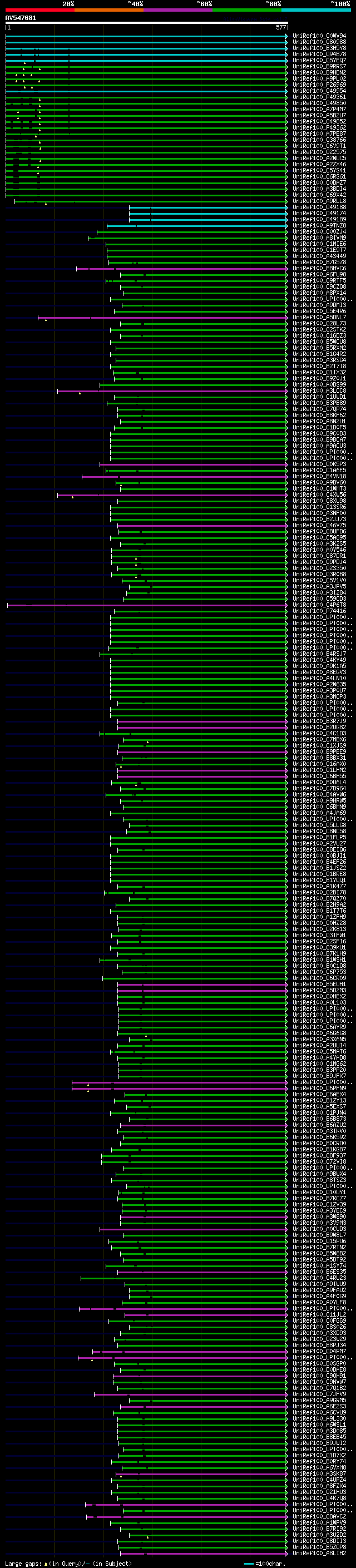356x1568 pixels.
Task: Select hit UniRef100_Q2STK2
Action: [x=319, y=329]
